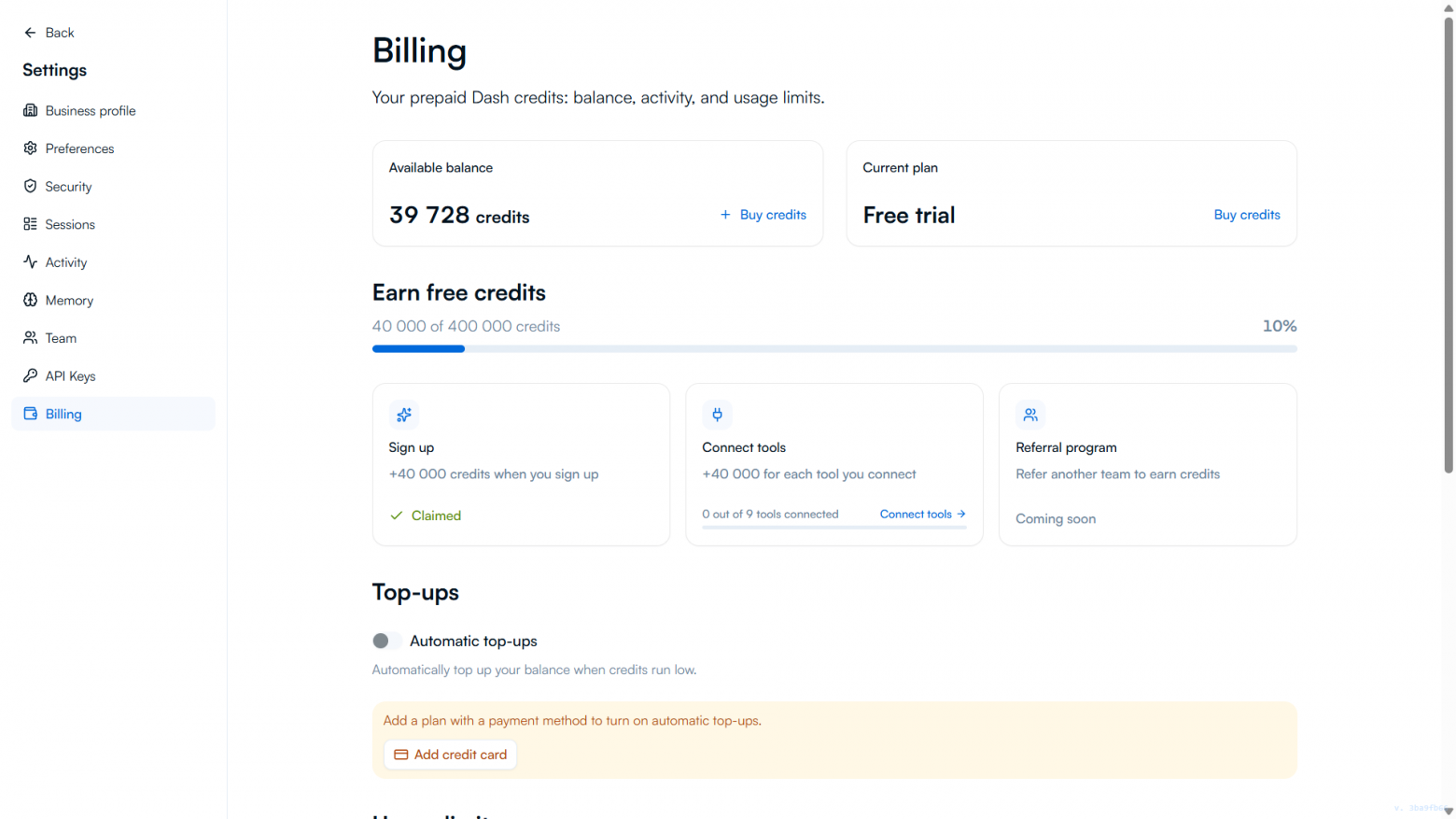
Task: Click the Memory brain icon
Action: pyautogui.click(x=30, y=300)
